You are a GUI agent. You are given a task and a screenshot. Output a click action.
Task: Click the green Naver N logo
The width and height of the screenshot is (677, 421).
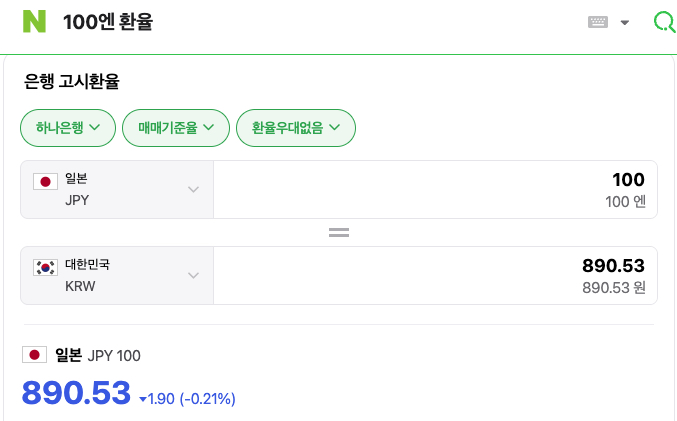tap(34, 22)
